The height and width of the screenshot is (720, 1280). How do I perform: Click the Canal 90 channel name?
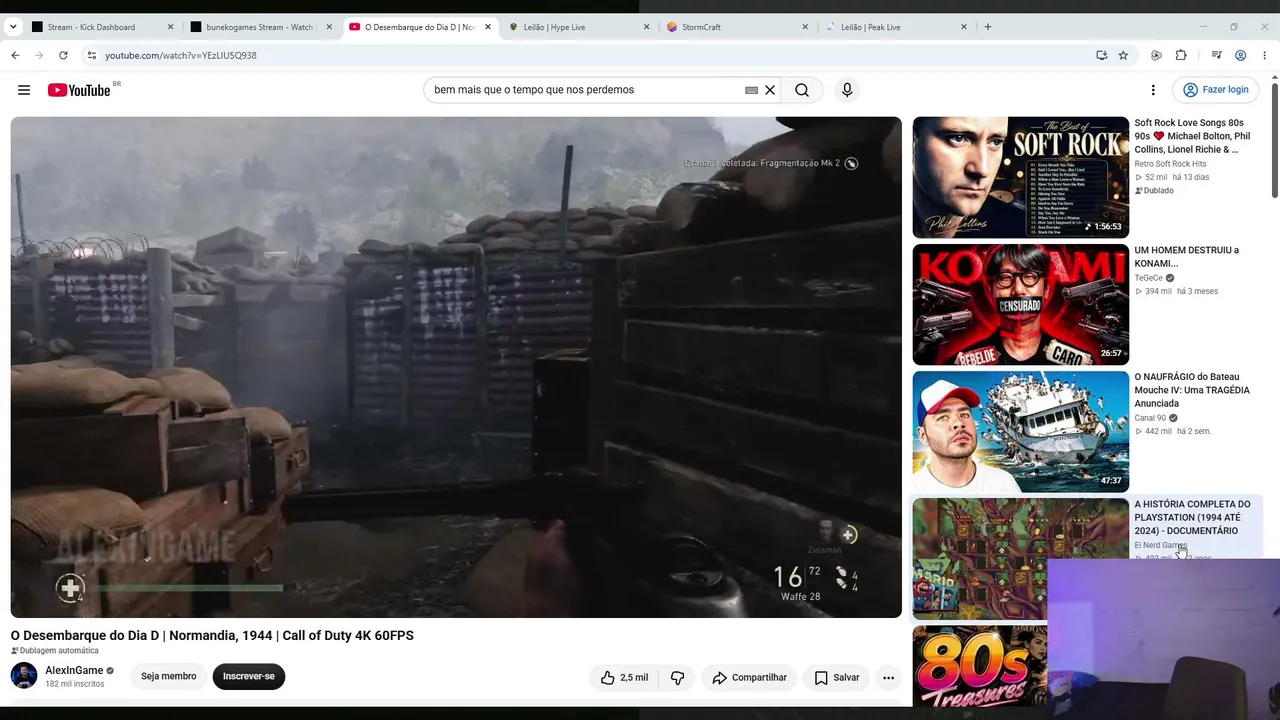pyautogui.click(x=1150, y=418)
